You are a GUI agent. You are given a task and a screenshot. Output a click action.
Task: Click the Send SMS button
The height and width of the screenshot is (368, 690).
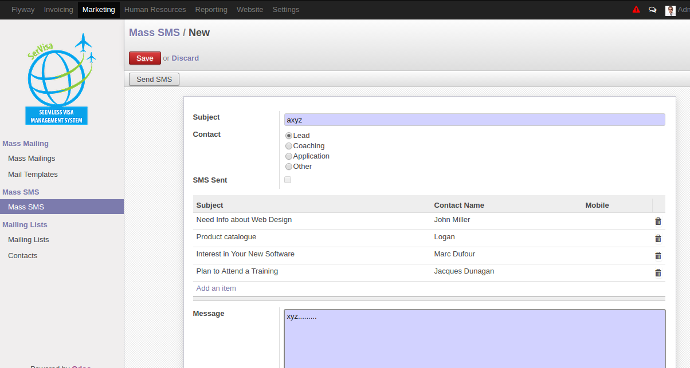(x=154, y=79)
